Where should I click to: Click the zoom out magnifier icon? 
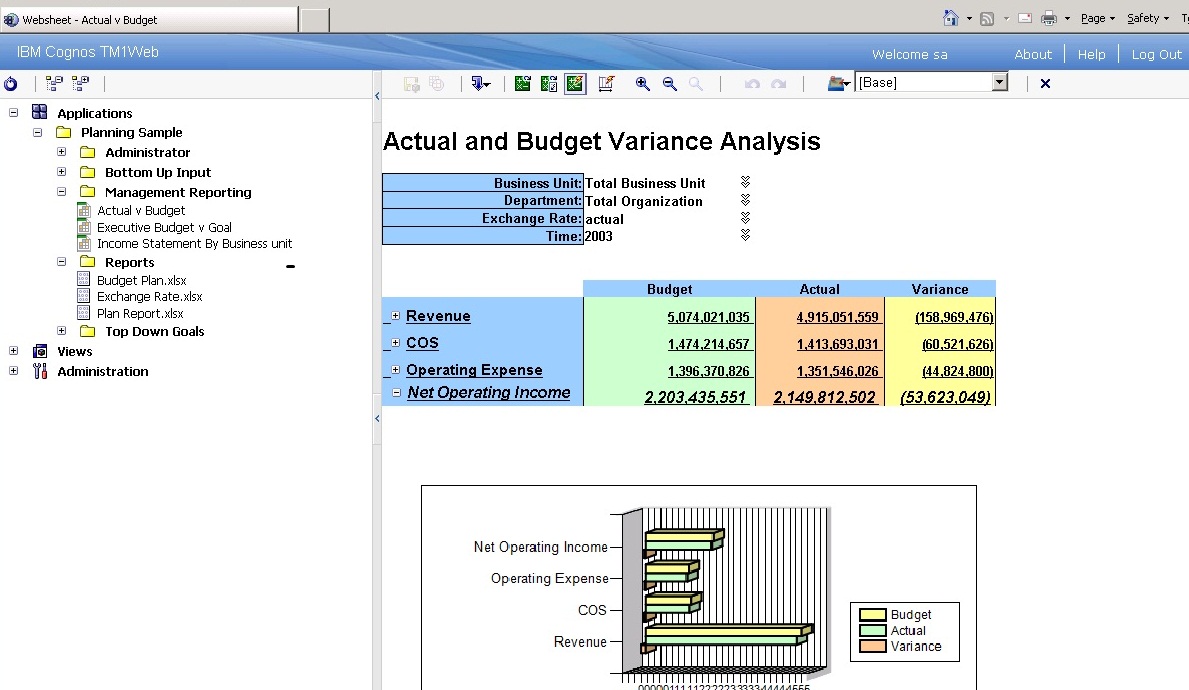[670, 83]
